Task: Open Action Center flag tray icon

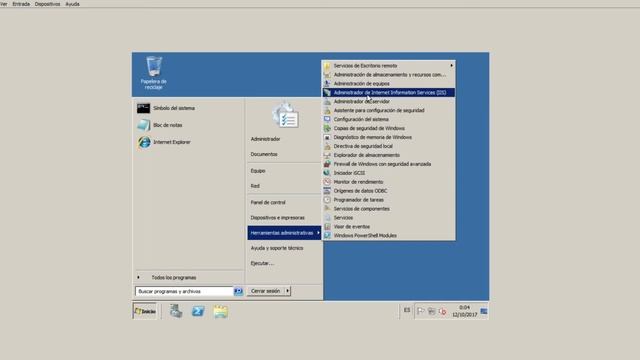Action: coord(420,311)
